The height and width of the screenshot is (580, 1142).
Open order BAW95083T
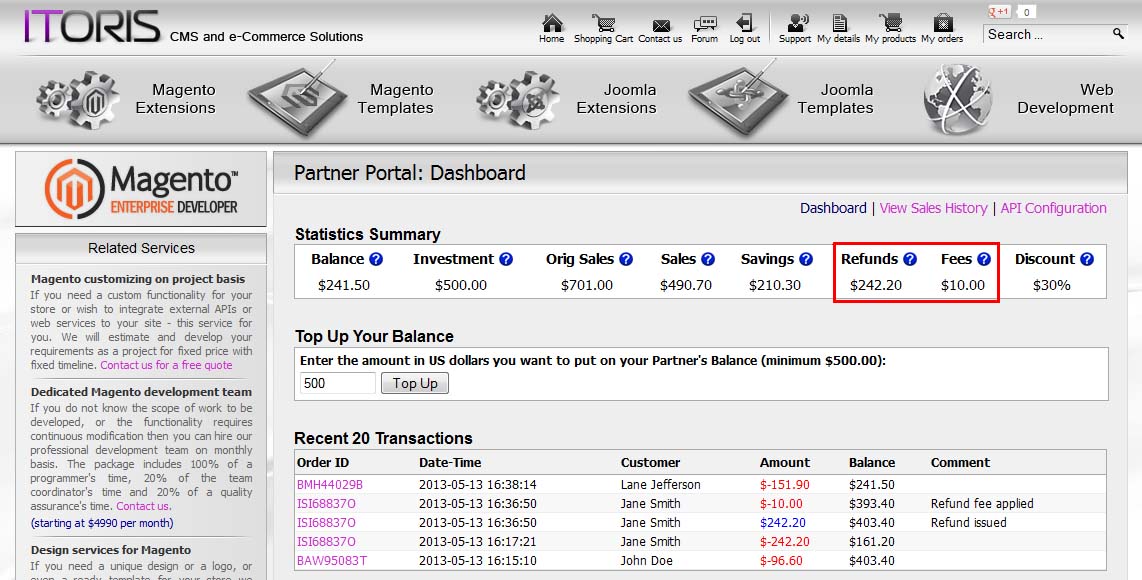pyautogui.click(x=331, y=560)
